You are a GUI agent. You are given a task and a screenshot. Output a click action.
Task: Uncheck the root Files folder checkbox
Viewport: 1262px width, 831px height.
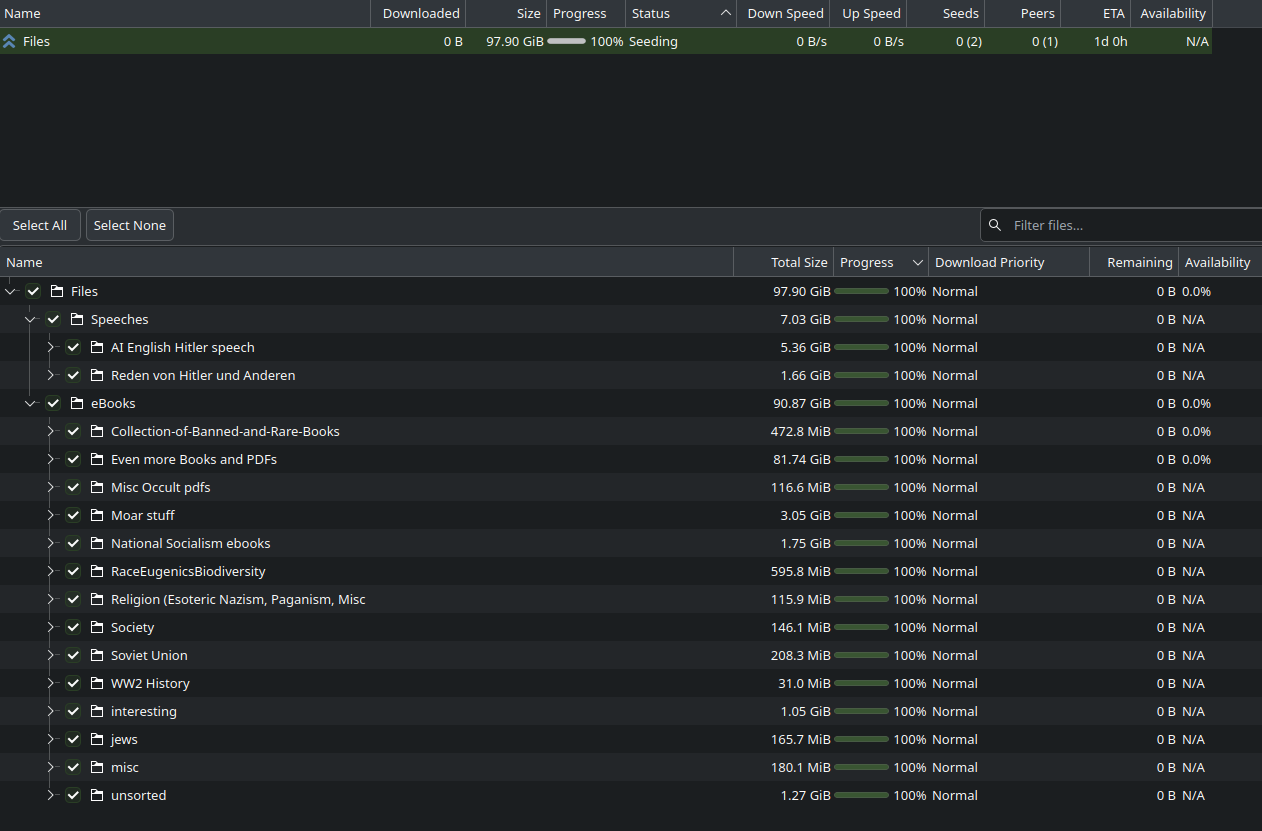pos(33,291)
